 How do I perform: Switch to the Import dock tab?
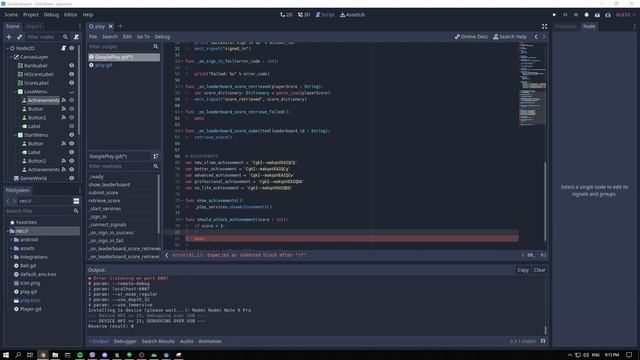(x=33, y=26)
